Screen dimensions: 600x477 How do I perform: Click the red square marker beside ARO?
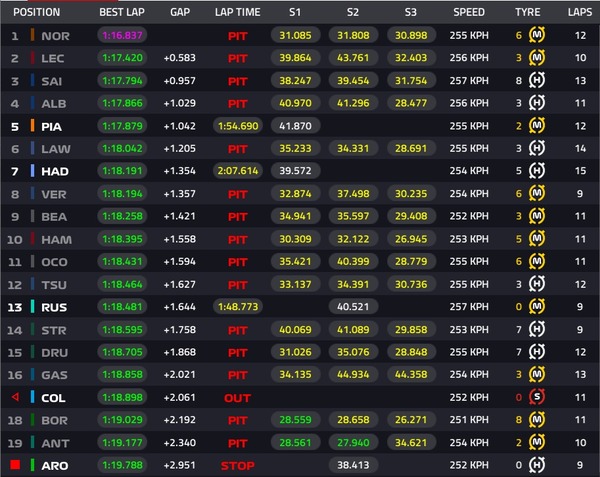14,465
